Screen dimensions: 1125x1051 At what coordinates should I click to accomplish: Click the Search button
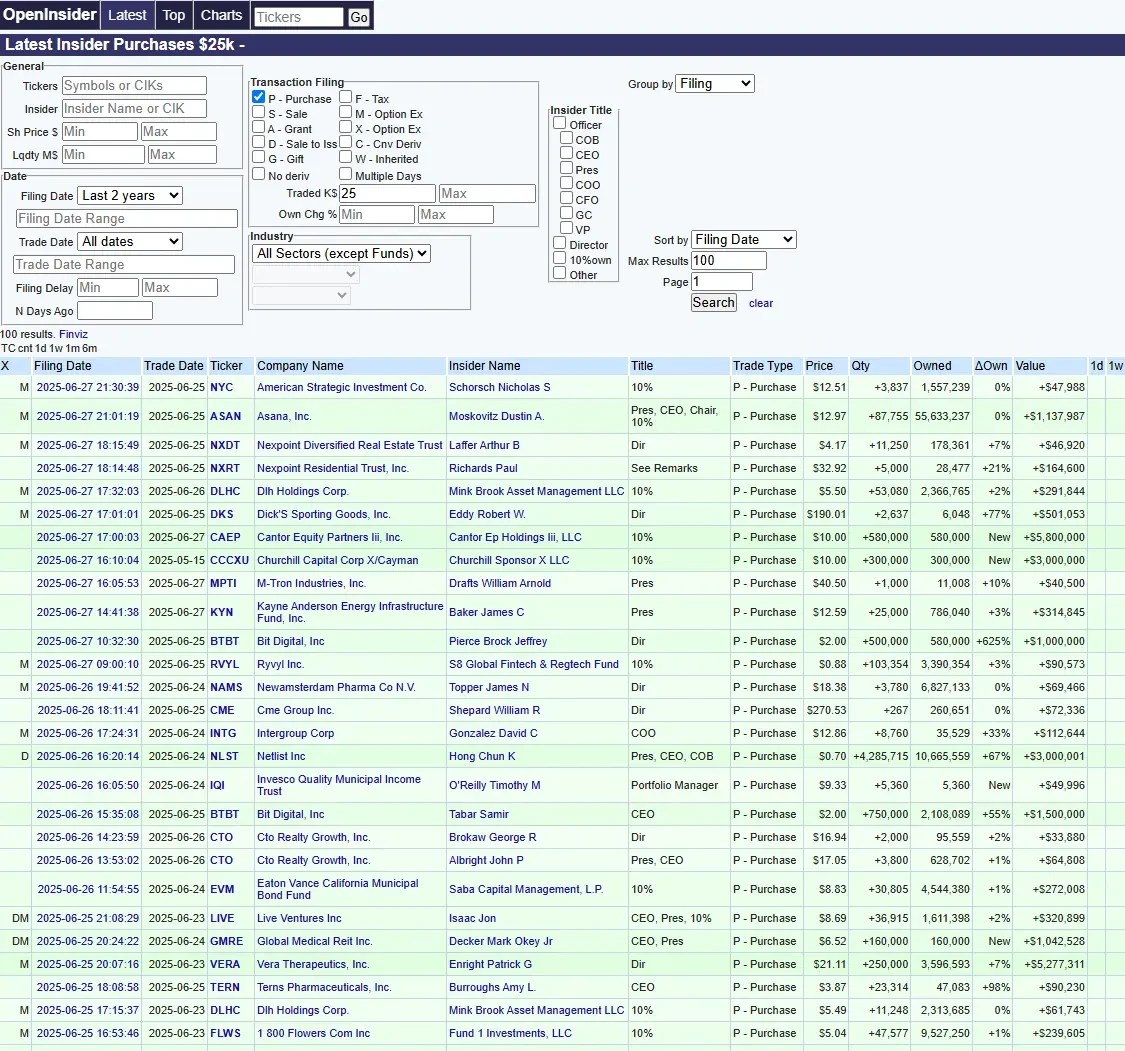pos(713,303)
